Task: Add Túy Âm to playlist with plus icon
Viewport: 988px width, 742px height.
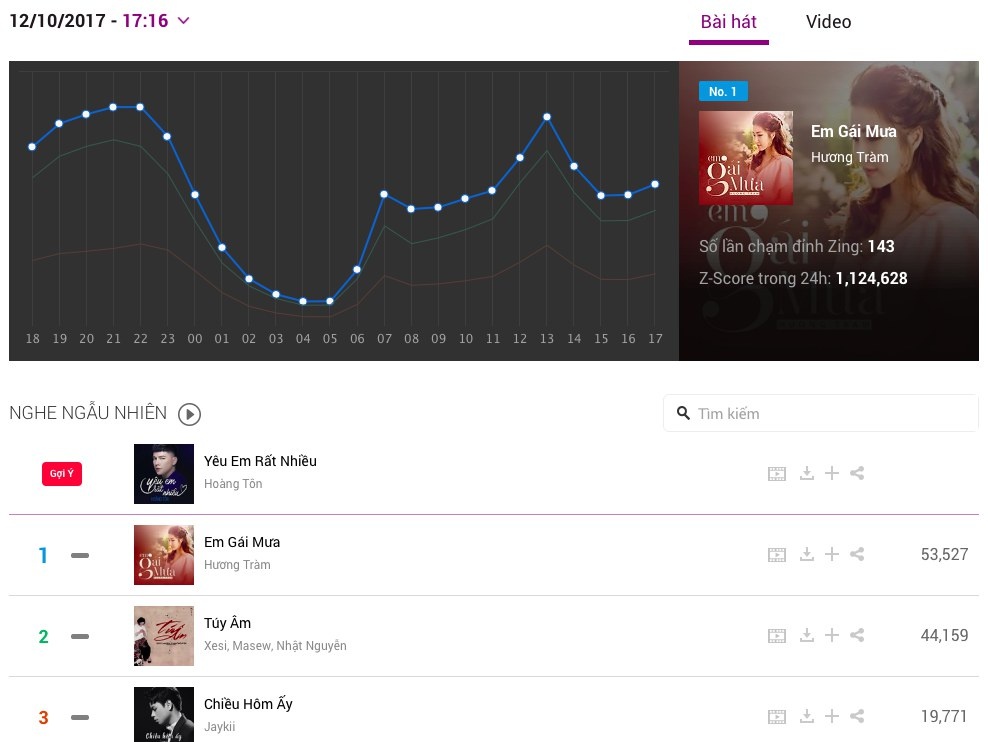Action: (832, 635)
